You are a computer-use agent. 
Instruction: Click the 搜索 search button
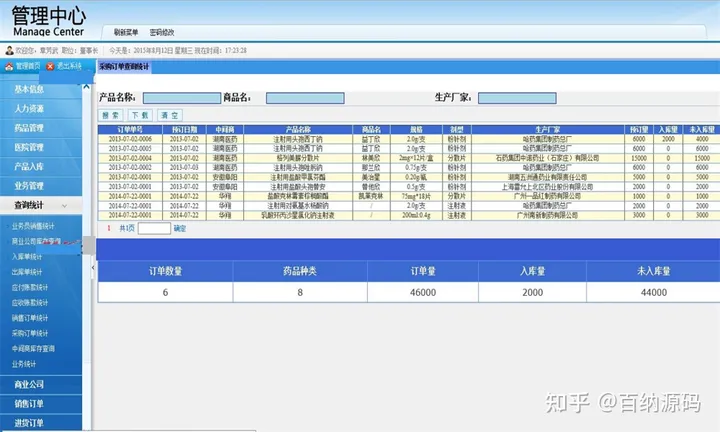(111, 115)
